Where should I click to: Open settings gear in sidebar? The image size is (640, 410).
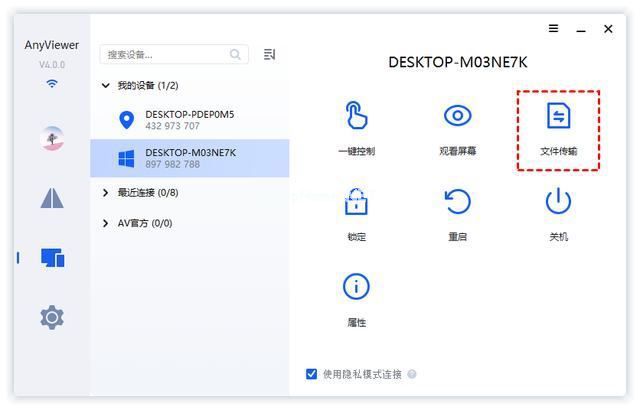pos(52,317)
